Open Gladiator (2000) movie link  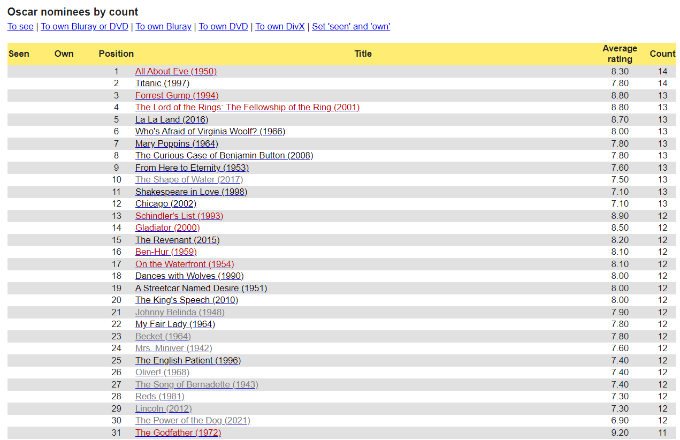[x=167, y=227]
